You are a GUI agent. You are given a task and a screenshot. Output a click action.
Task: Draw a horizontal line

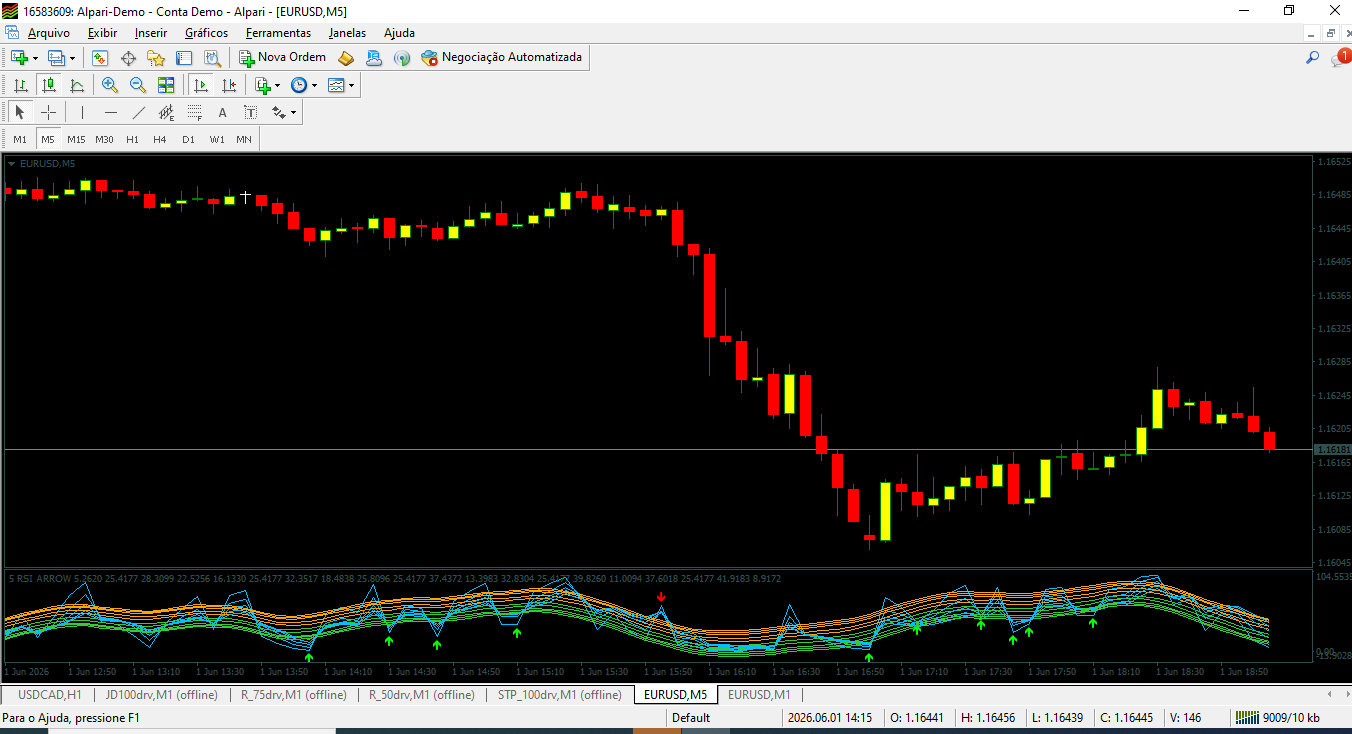coord(110,112)
